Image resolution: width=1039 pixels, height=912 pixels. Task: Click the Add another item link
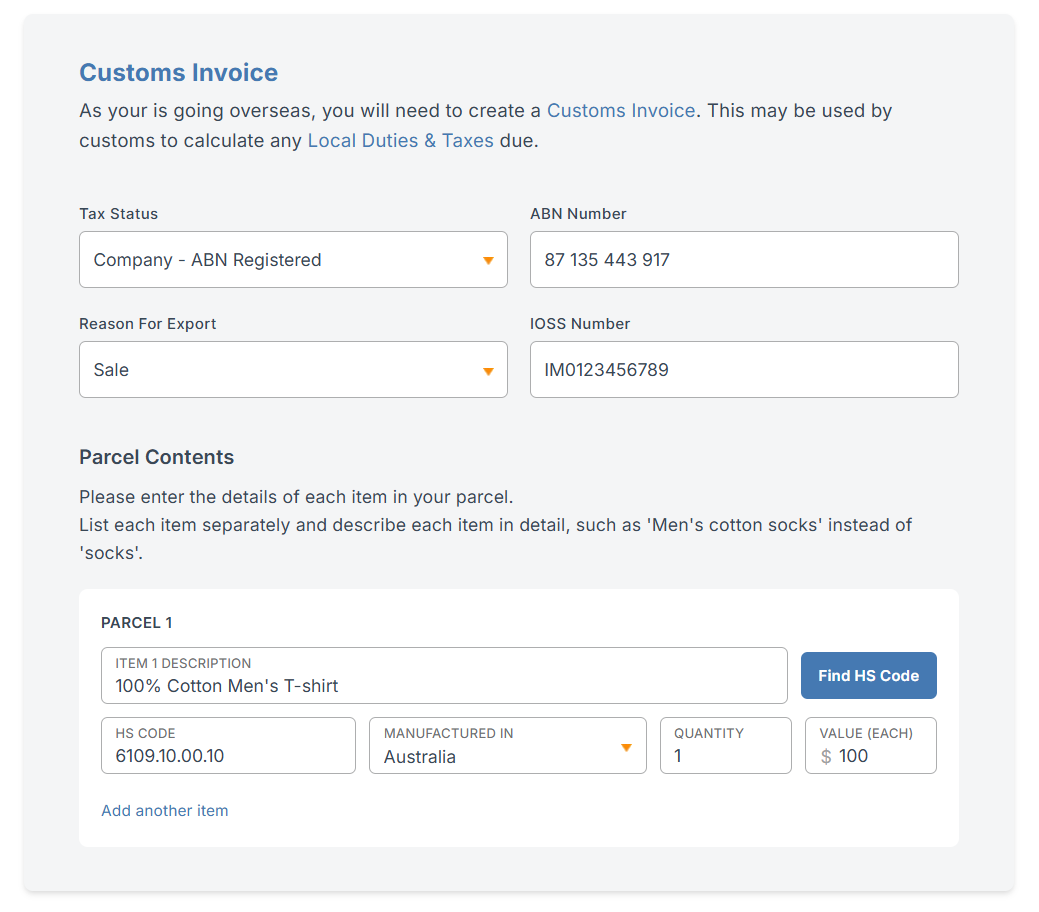point(165,811)
